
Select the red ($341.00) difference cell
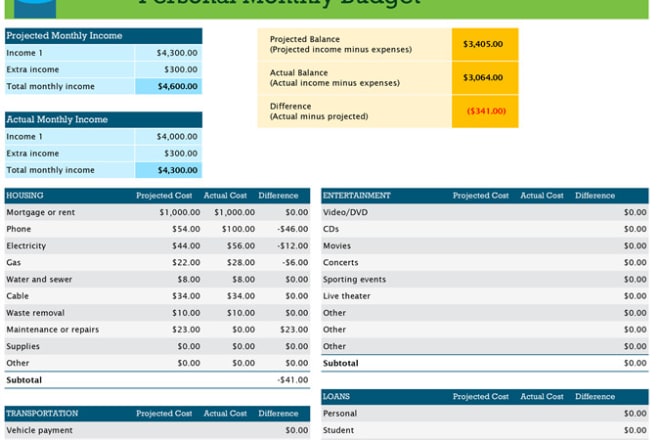tap(486, 111)
